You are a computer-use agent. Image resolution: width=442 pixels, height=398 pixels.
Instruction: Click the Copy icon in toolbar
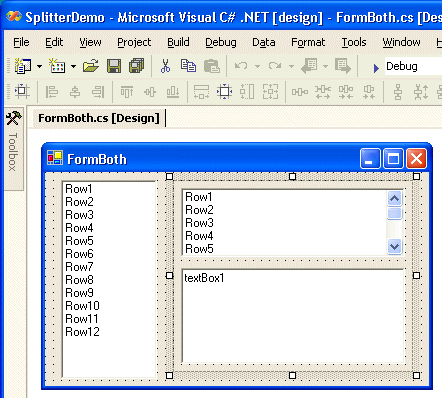click(x=188, y=66)
